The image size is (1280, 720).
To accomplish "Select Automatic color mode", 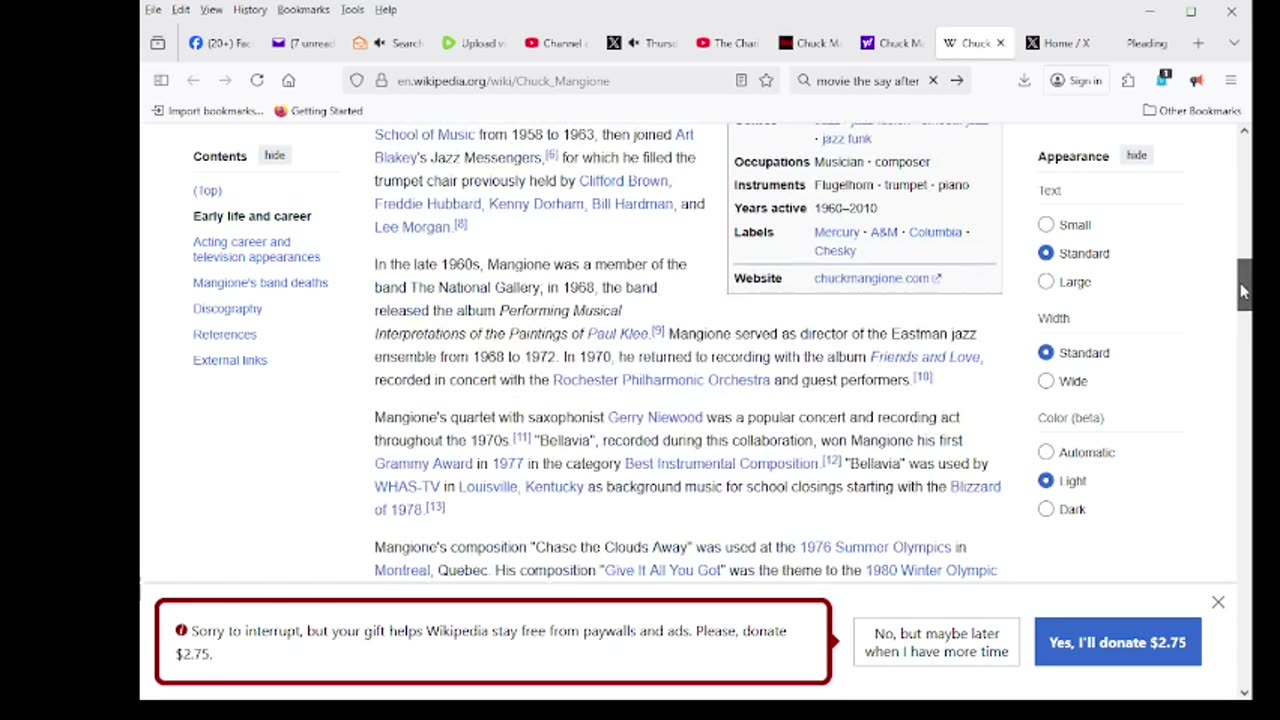I will coord(1046,452).
